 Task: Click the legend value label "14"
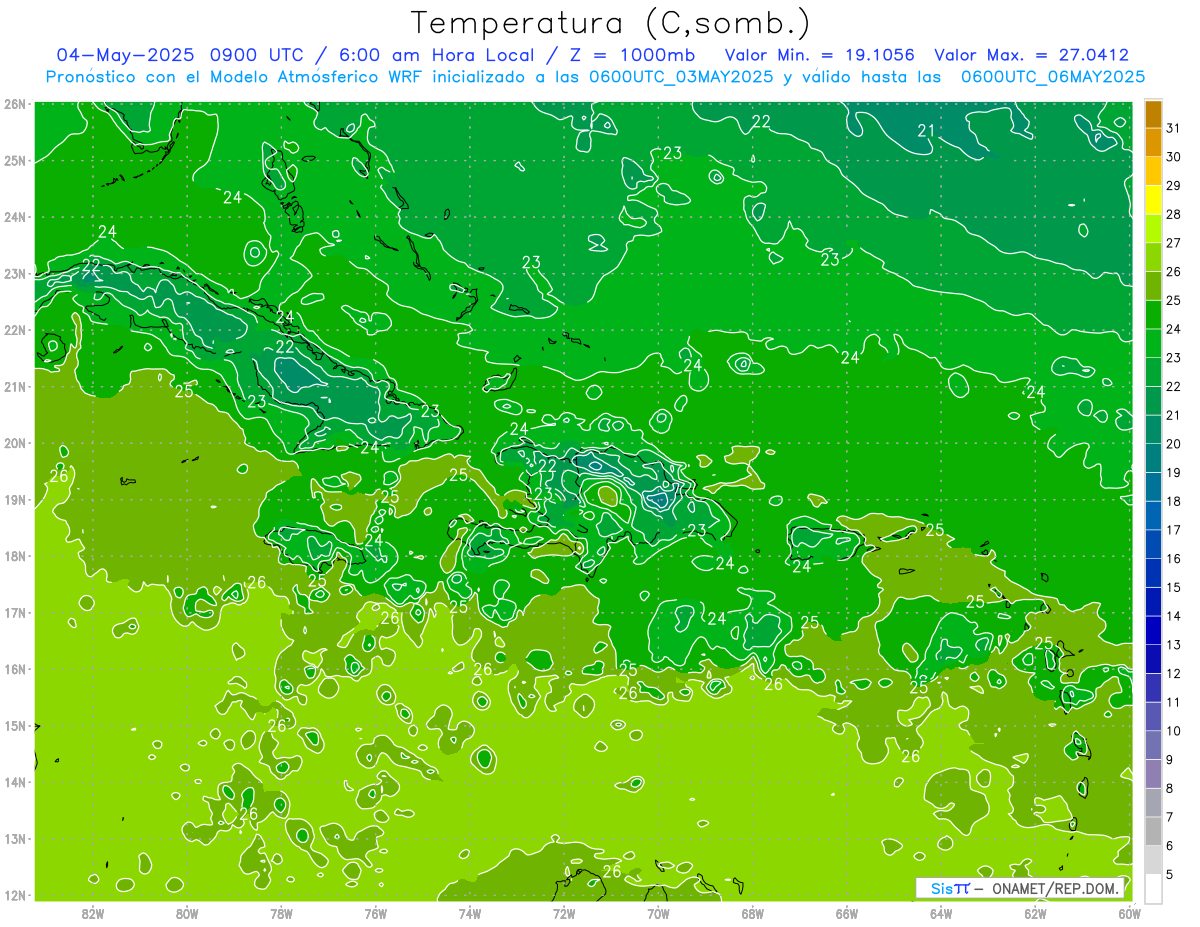pyautogui.click(x=1174, y=616)
